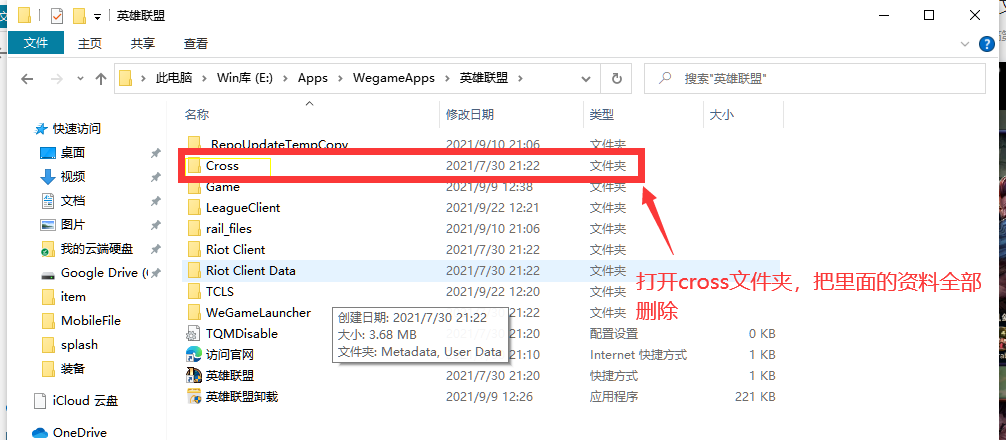Select the WeGameLauncher folder icon
1006x440 pixels.
194,312
